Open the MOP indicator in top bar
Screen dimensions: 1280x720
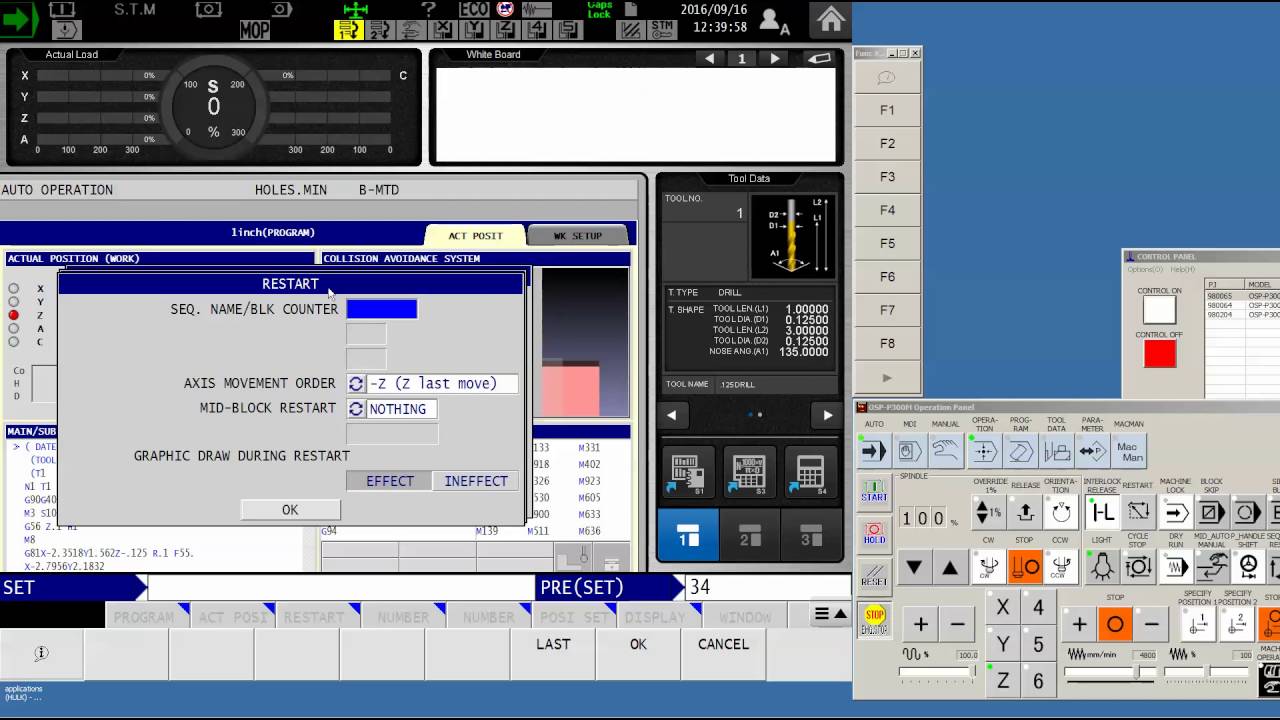click(x=255, y=30)
